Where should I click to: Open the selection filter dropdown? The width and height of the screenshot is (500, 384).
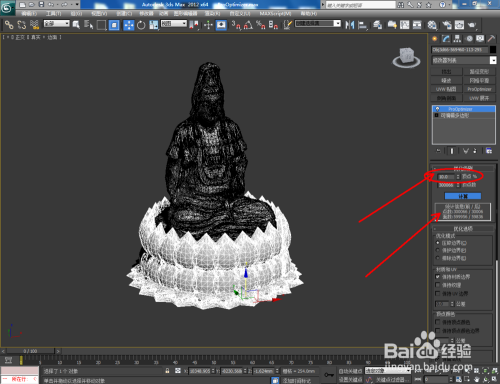(57, 24)
